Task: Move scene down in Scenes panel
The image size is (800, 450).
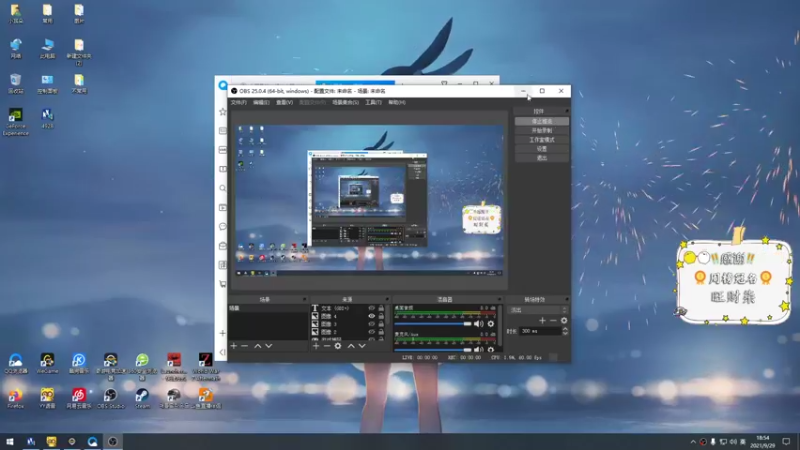Action: coord(268,346)
